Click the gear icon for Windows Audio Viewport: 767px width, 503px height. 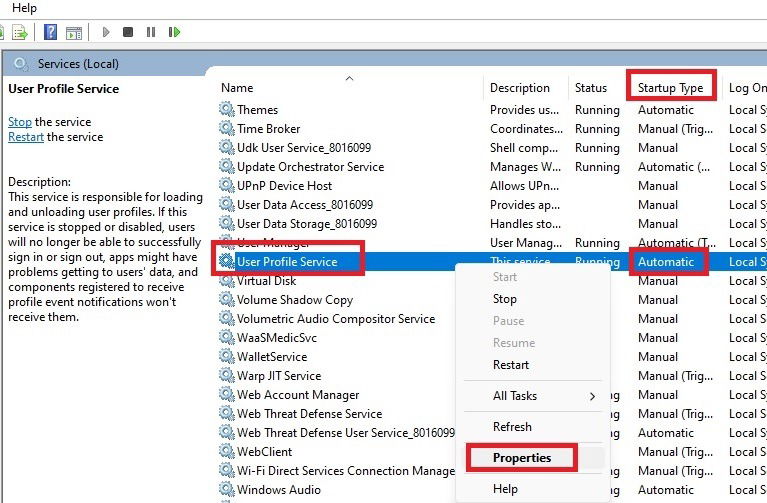point(226,489)
